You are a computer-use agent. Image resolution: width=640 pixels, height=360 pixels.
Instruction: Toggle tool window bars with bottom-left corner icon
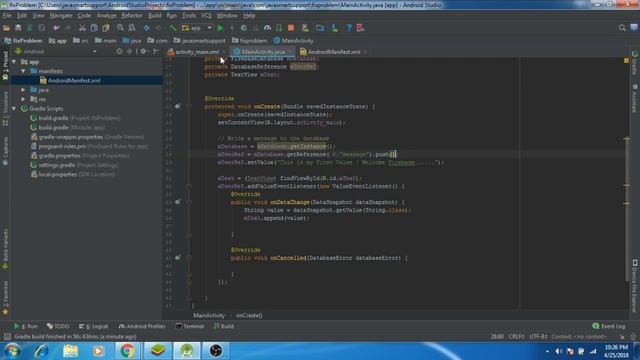coord(7,337)
